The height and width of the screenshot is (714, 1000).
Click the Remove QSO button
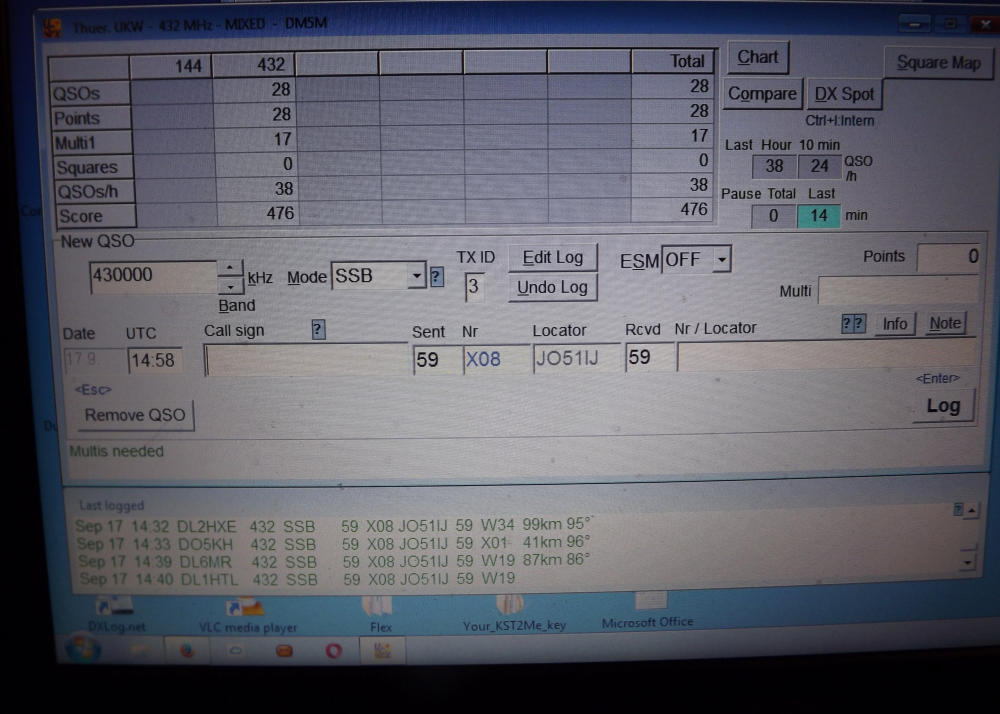click(x=135, y=415)
